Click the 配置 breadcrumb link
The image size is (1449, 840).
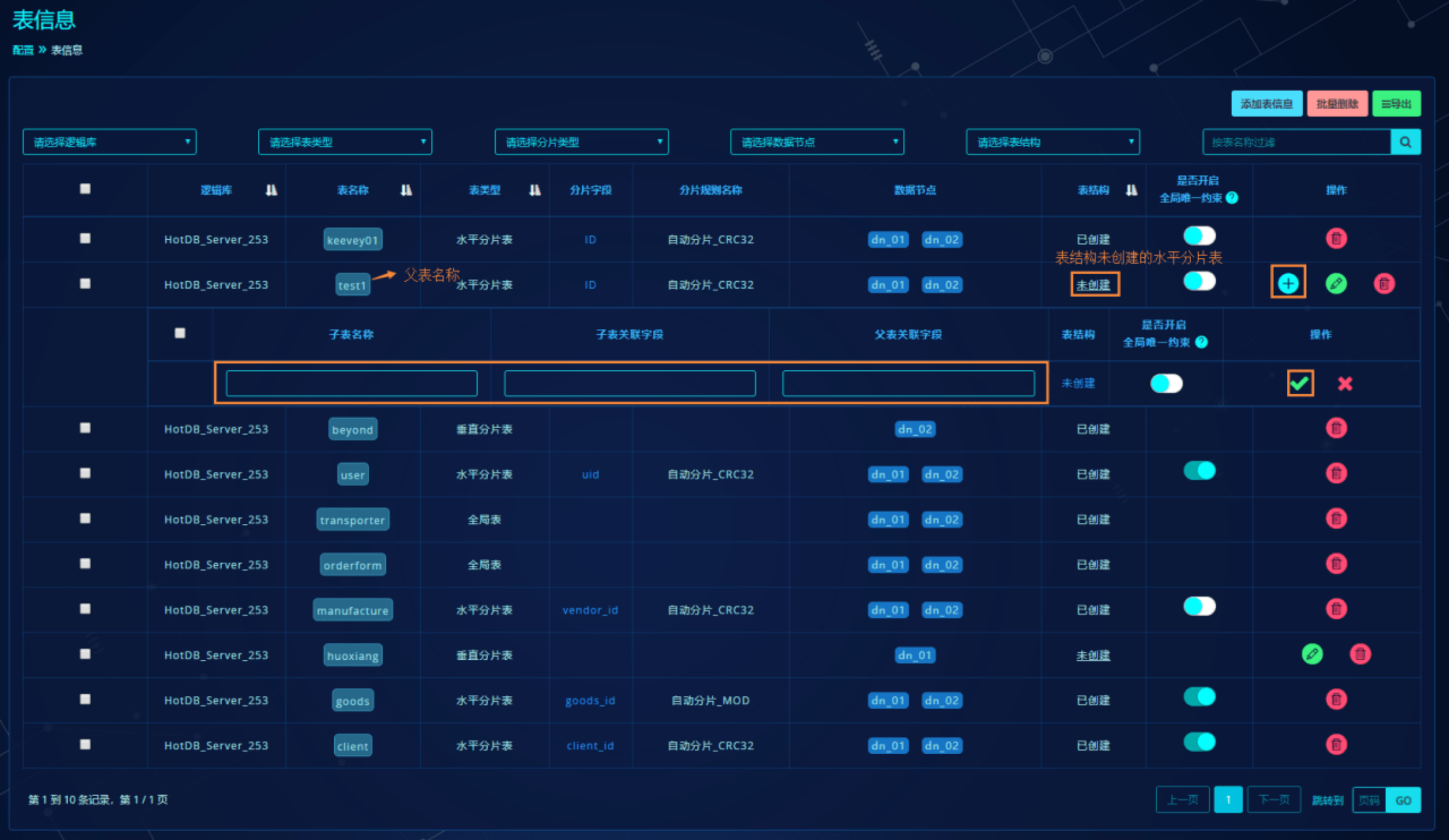[x=23, y=50]
